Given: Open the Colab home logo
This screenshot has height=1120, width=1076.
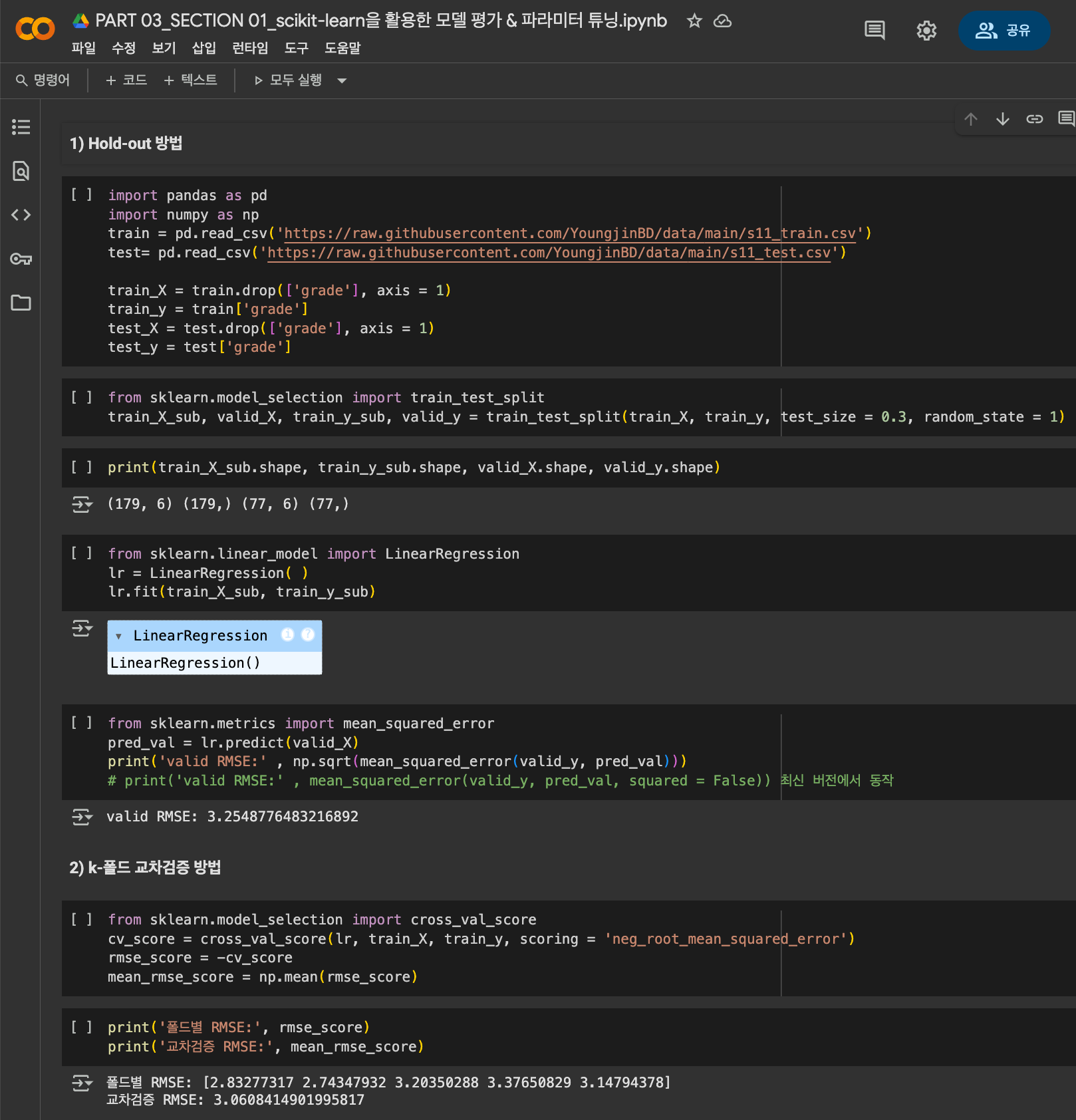Looking at the screenshot, I should click(35, 29).
